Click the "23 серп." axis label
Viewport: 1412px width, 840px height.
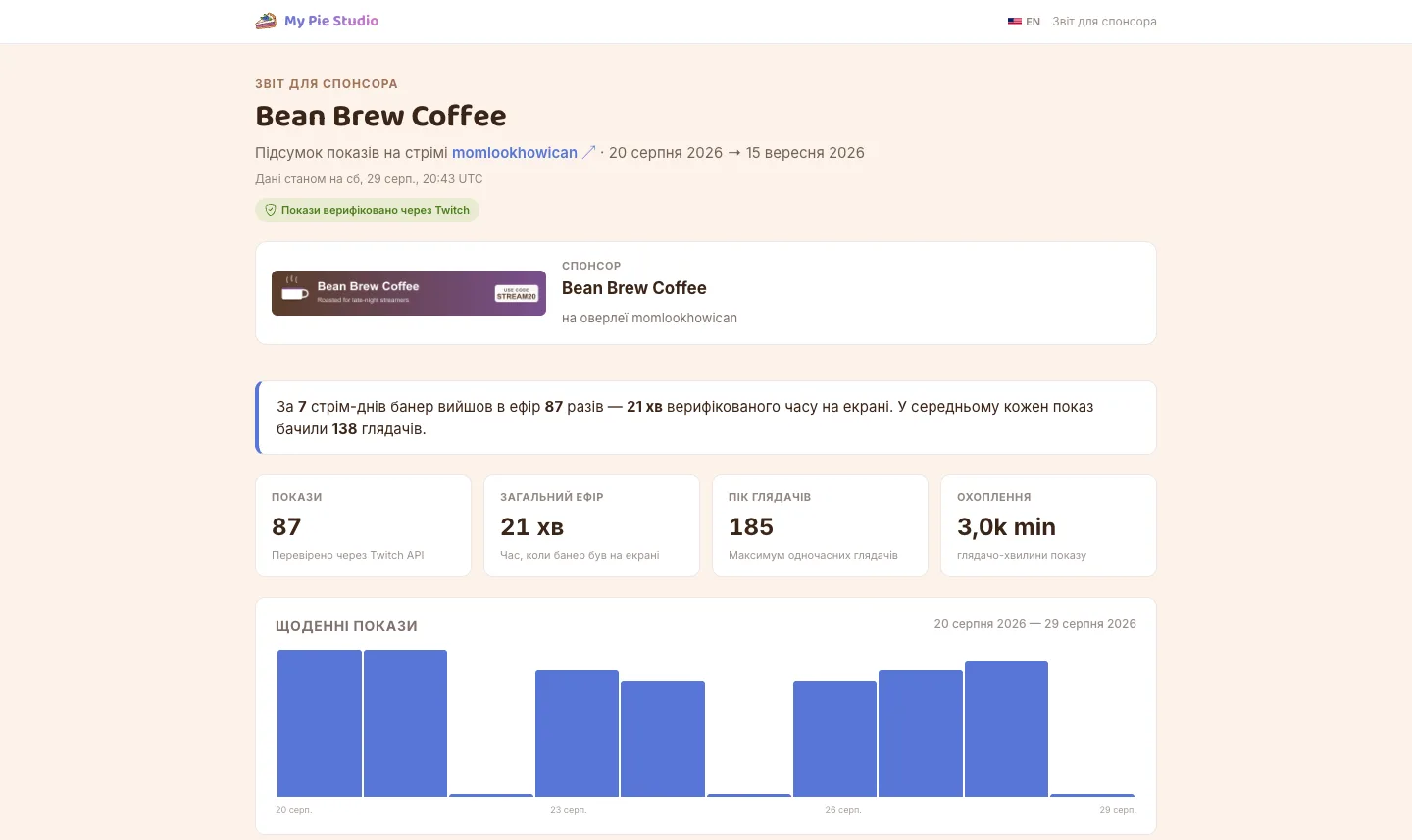pos(569,810)
